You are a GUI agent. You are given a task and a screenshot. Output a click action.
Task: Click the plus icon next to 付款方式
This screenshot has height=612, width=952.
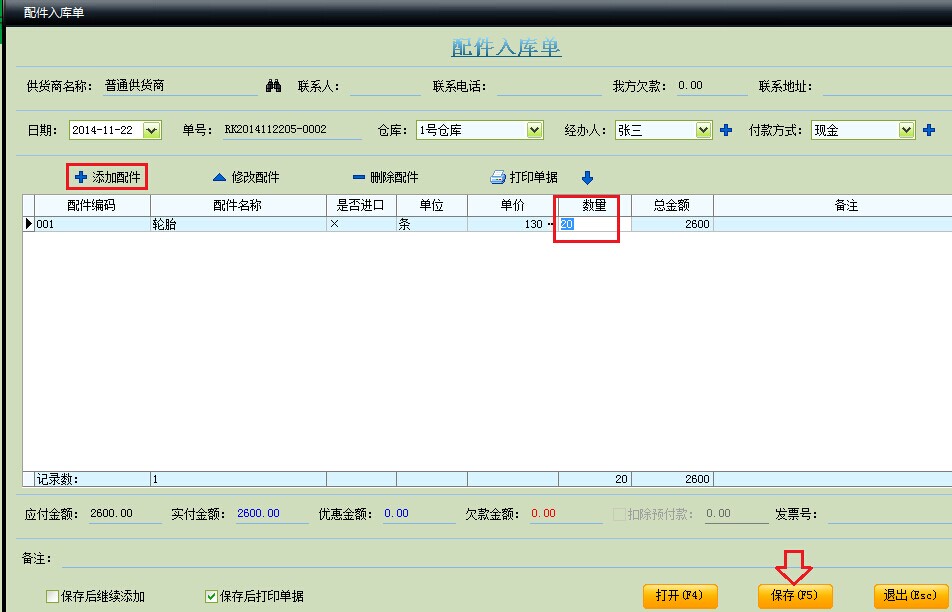pos(928,130)
